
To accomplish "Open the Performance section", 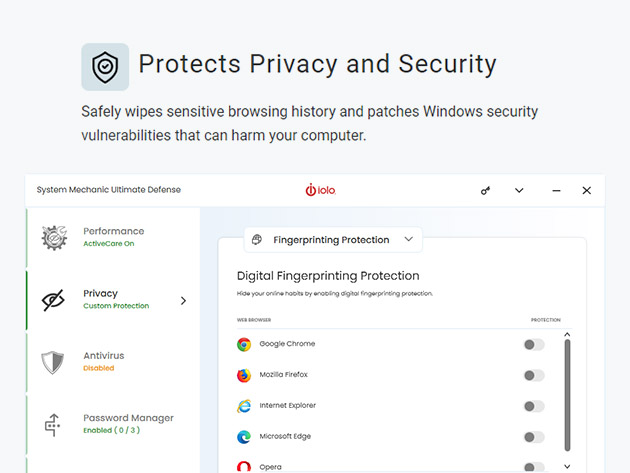I will (x=113, y=238).
